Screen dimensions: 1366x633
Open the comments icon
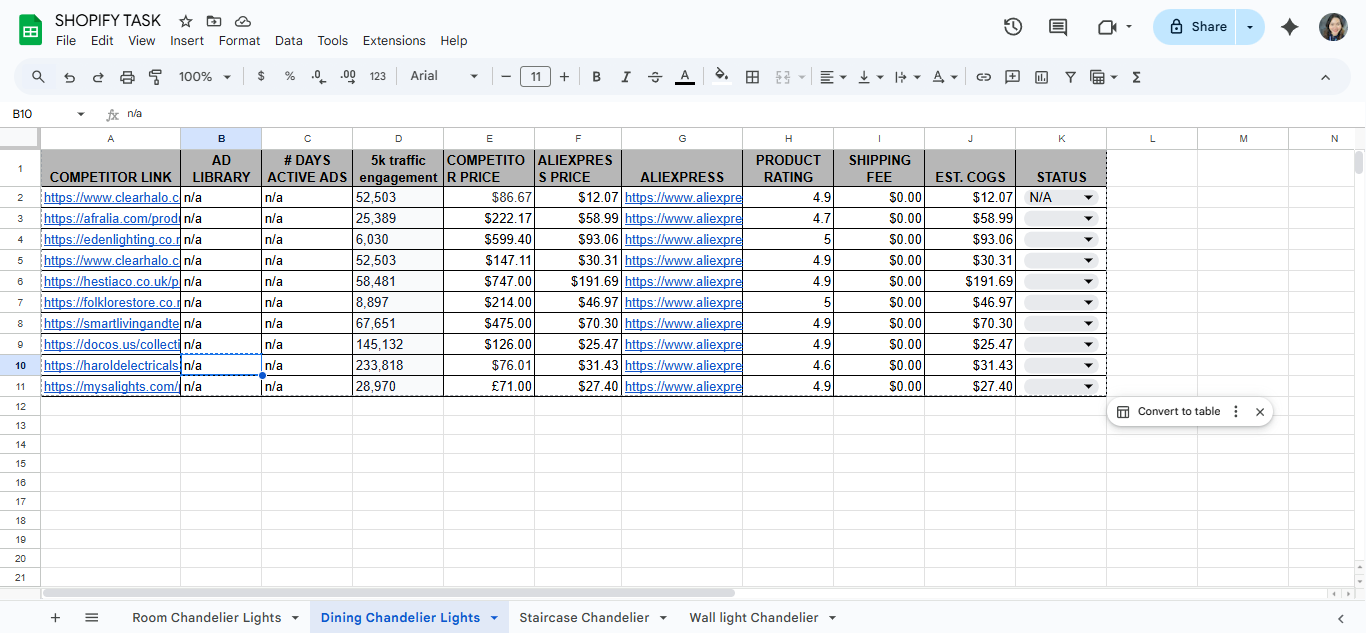coord(1057,27)
